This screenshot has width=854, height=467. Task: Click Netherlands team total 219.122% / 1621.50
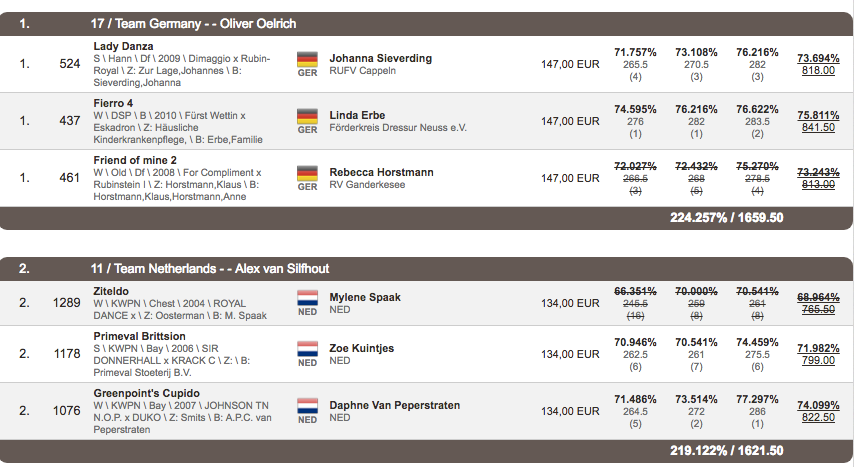727,451
